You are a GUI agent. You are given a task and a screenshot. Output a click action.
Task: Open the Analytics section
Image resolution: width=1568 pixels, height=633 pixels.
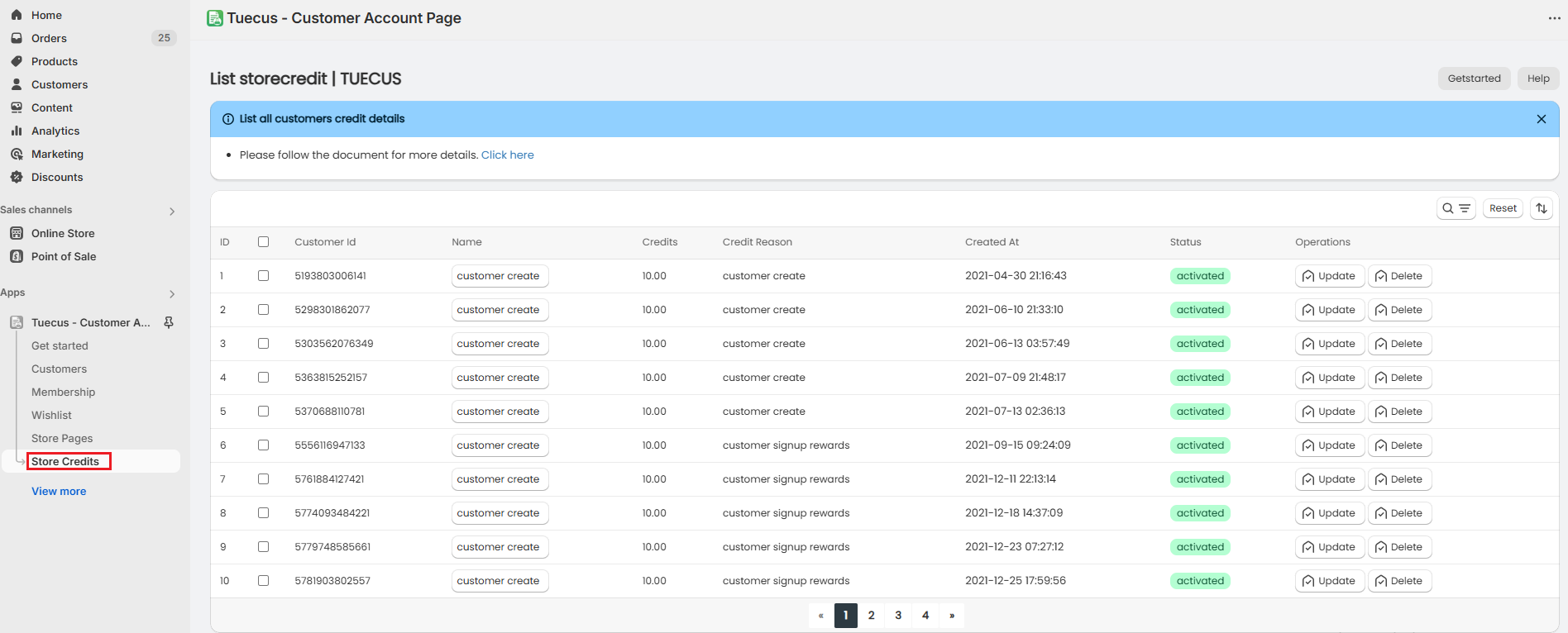click(x=55, y=131)
